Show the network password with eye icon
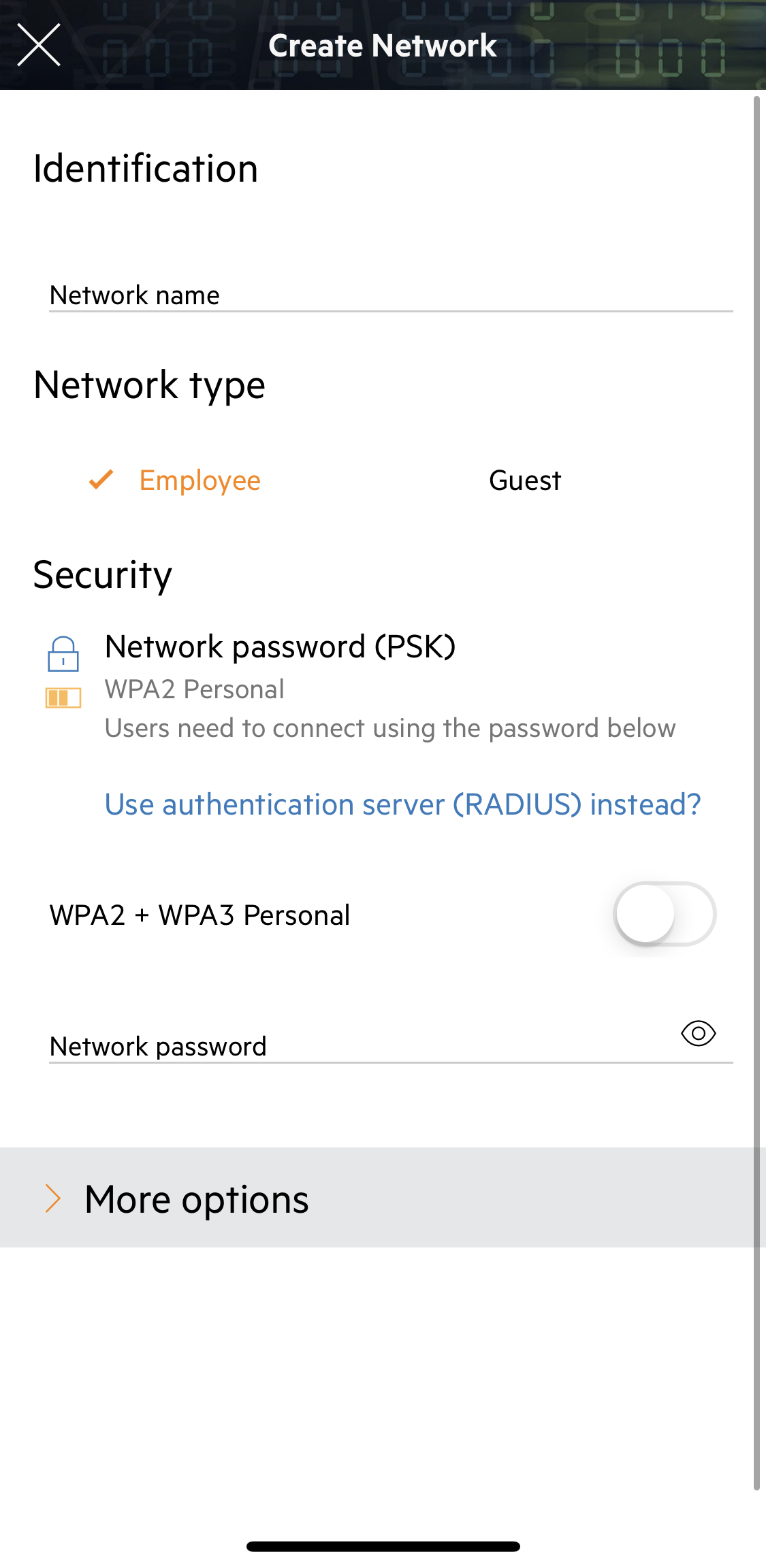766x1568 pixels. 698,1034
